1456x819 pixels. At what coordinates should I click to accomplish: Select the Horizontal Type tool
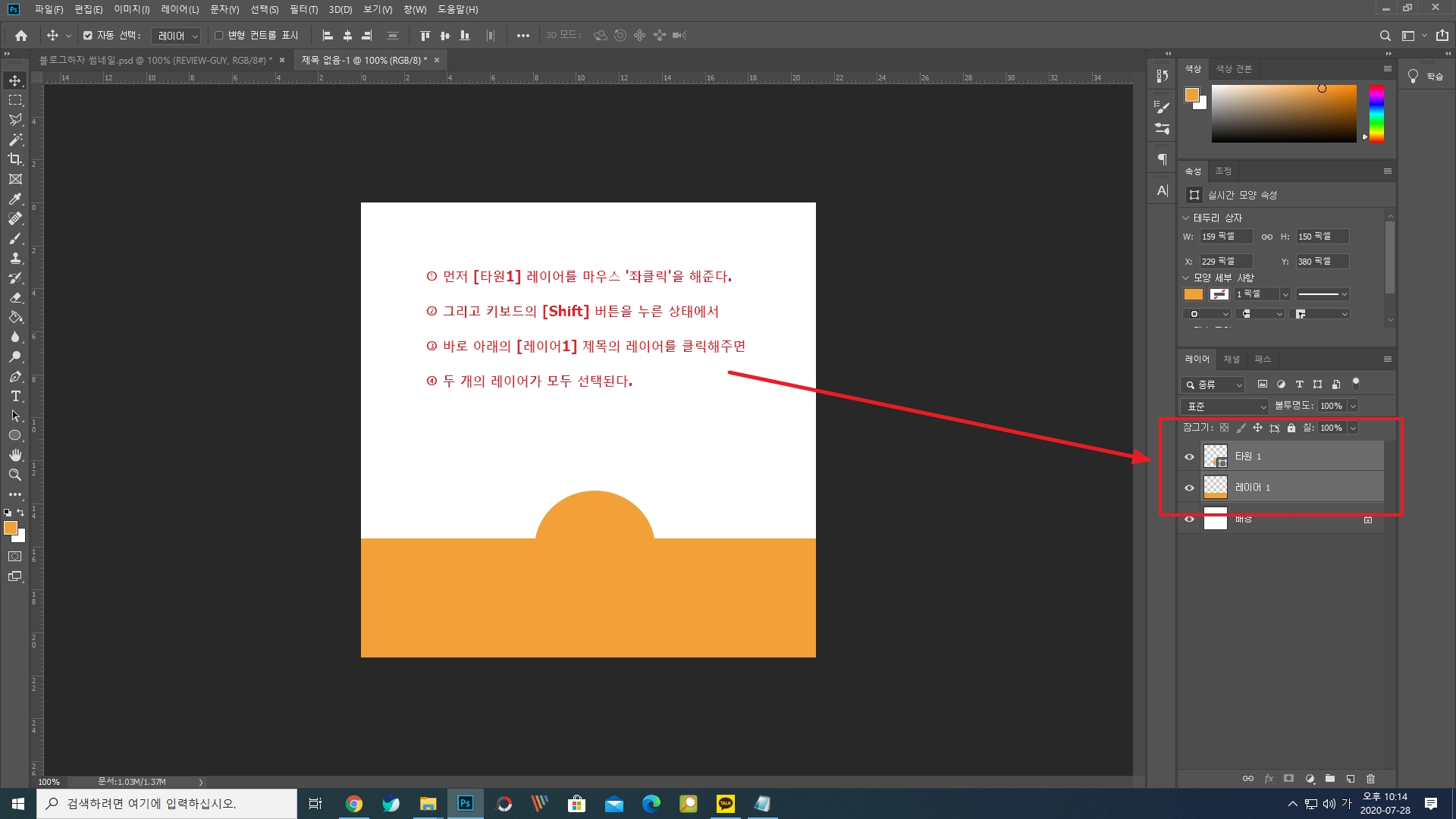click(15, 396)
